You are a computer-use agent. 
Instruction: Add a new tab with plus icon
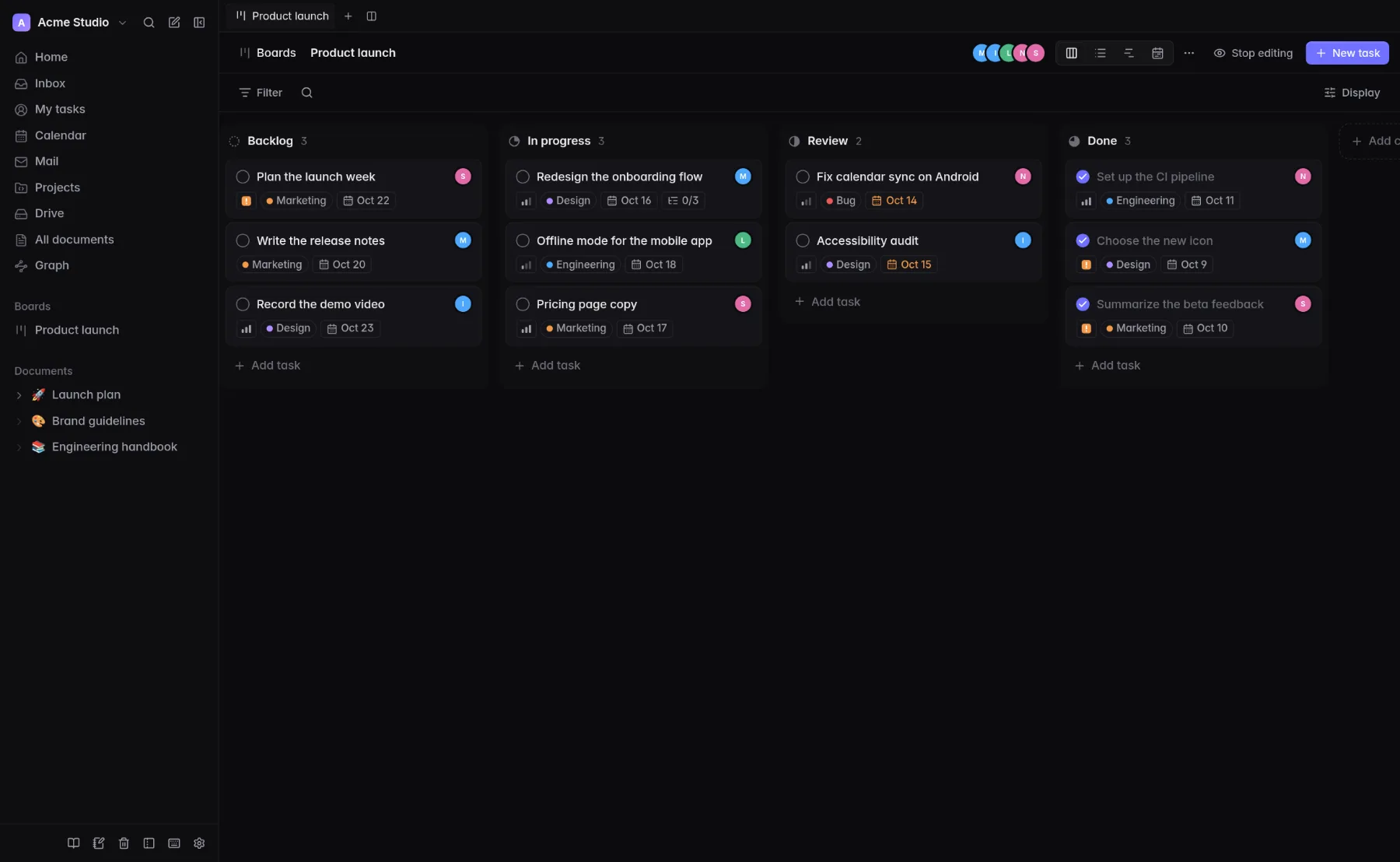coord(348,16)
